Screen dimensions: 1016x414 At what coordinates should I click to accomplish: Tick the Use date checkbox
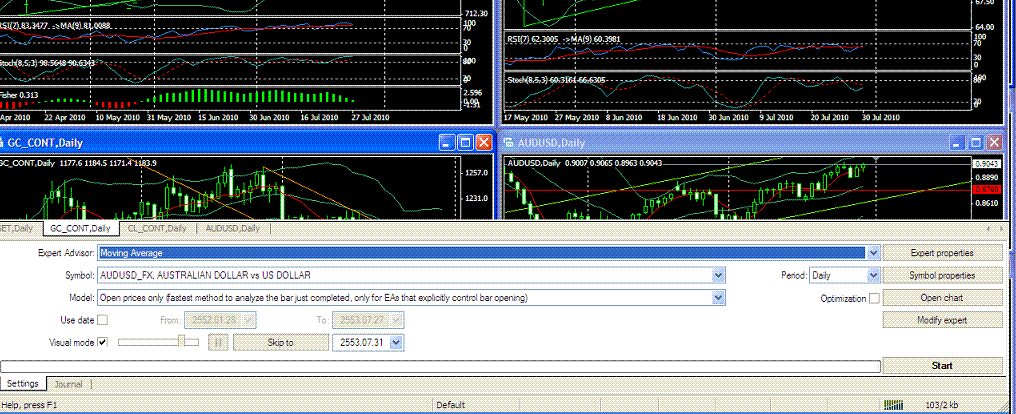click(x=102, y=319)
